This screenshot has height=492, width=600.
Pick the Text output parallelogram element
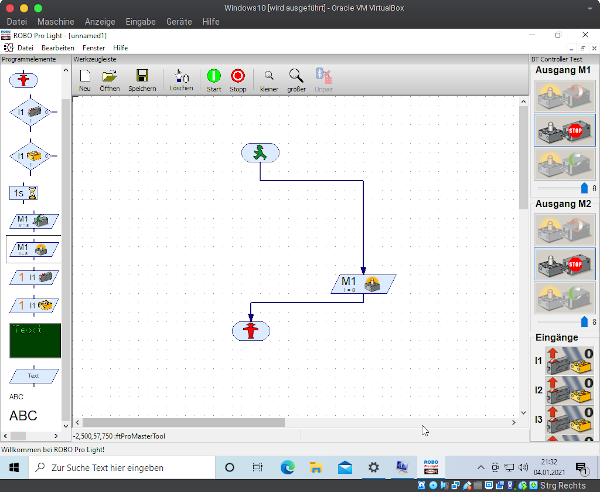pos(34,376)
